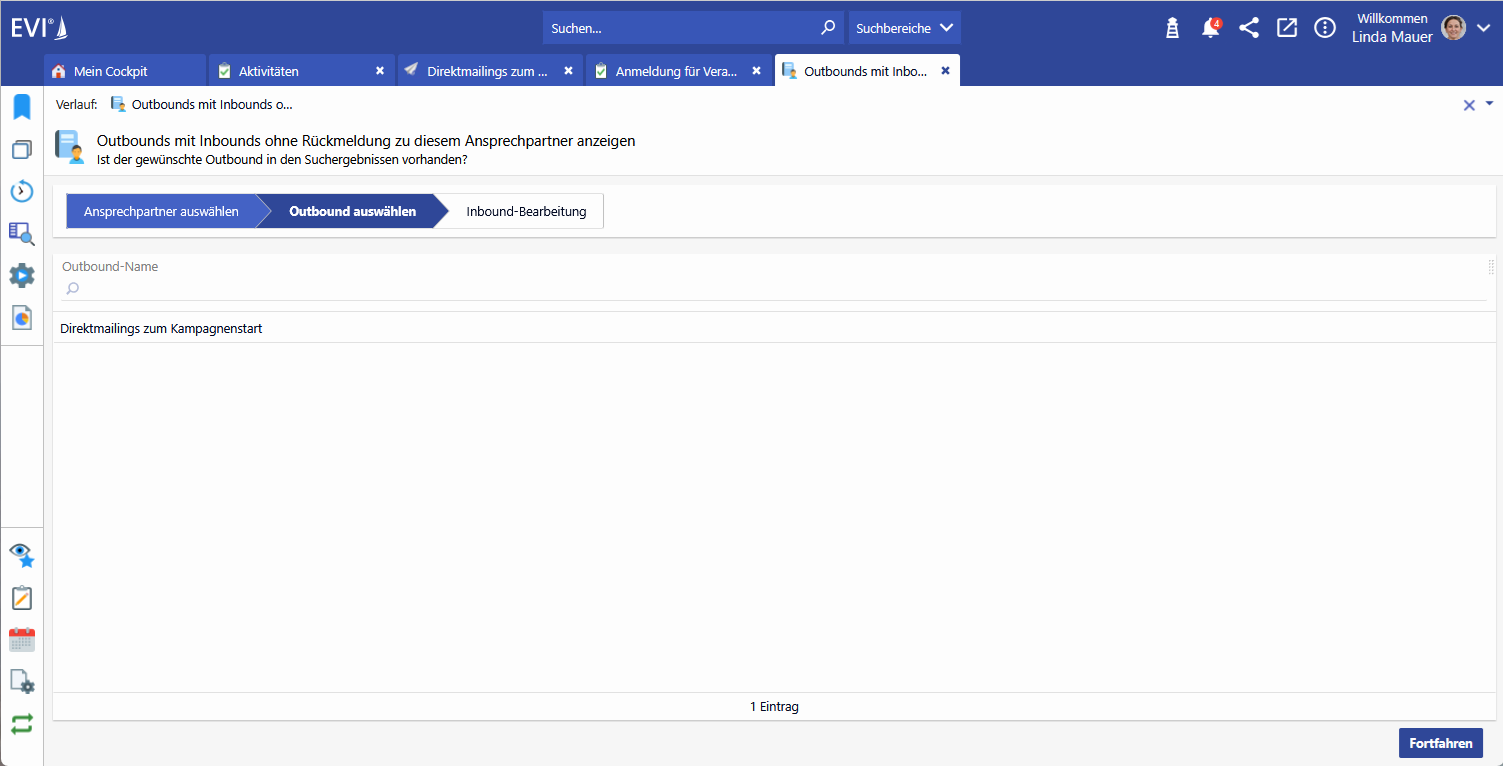The image size is (1503, 766).
Task: Click the green sync arrows icon
Action: [21, 724]
